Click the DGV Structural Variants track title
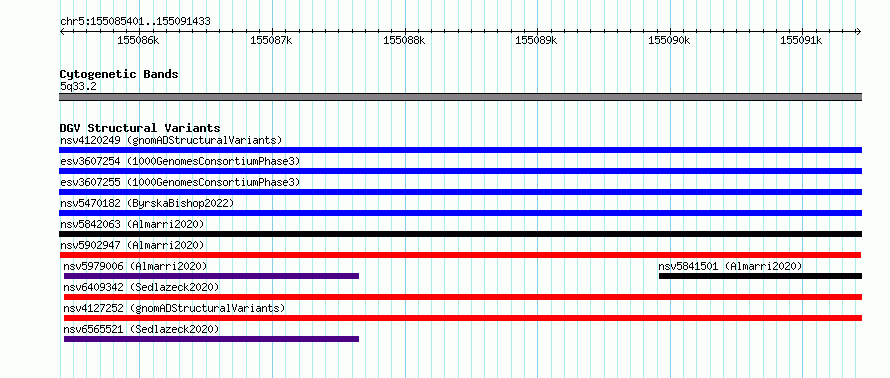Viewport: 890px width, 378px height. (140, 128)
